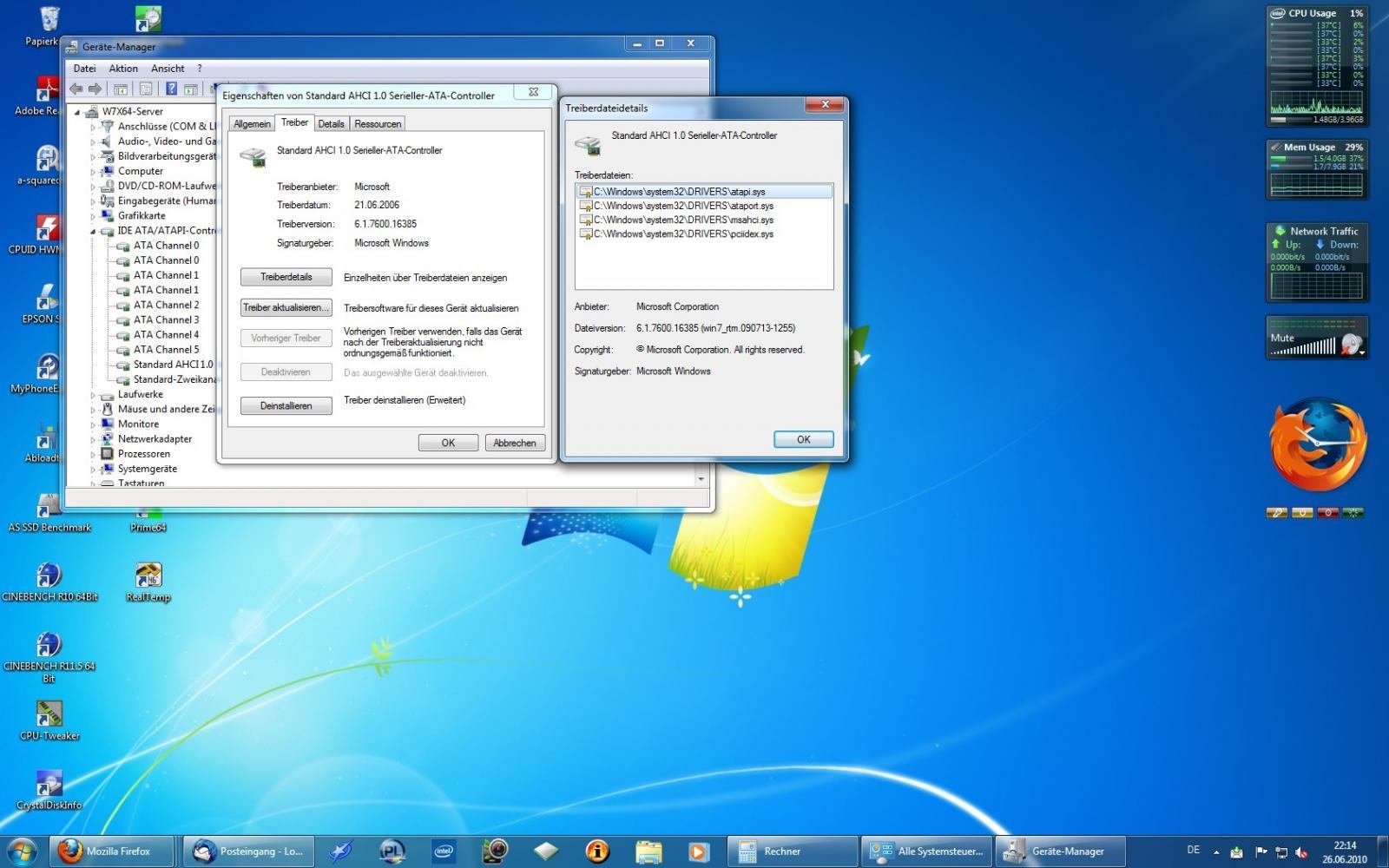
Task: Open help via the blue question-mark toolbar icon
Action: [171, 89]
